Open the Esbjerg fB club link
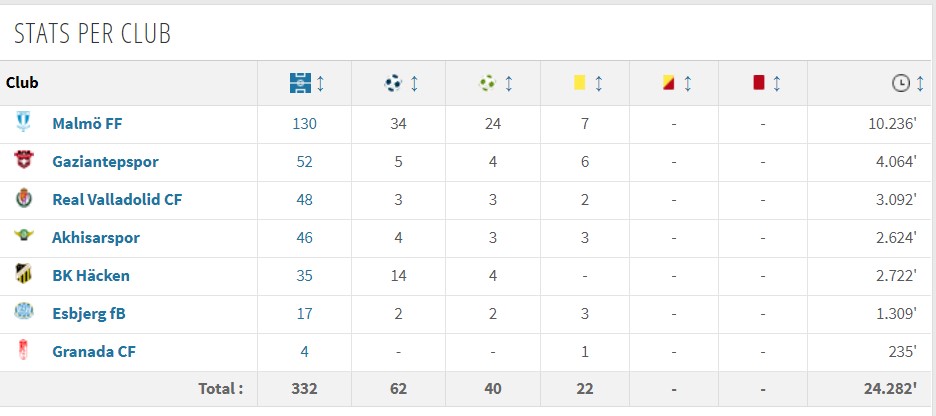Viewport: 936px width, 416px height. click(x=89, y=313)
